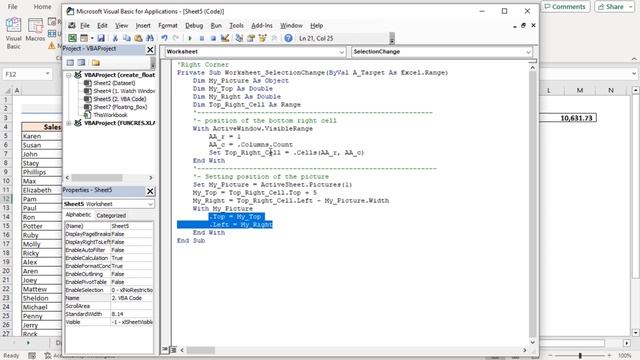This screenshot has height=360, width=640.
Task: Open Find with the binoculars icon
Action: tap(150, 38)
